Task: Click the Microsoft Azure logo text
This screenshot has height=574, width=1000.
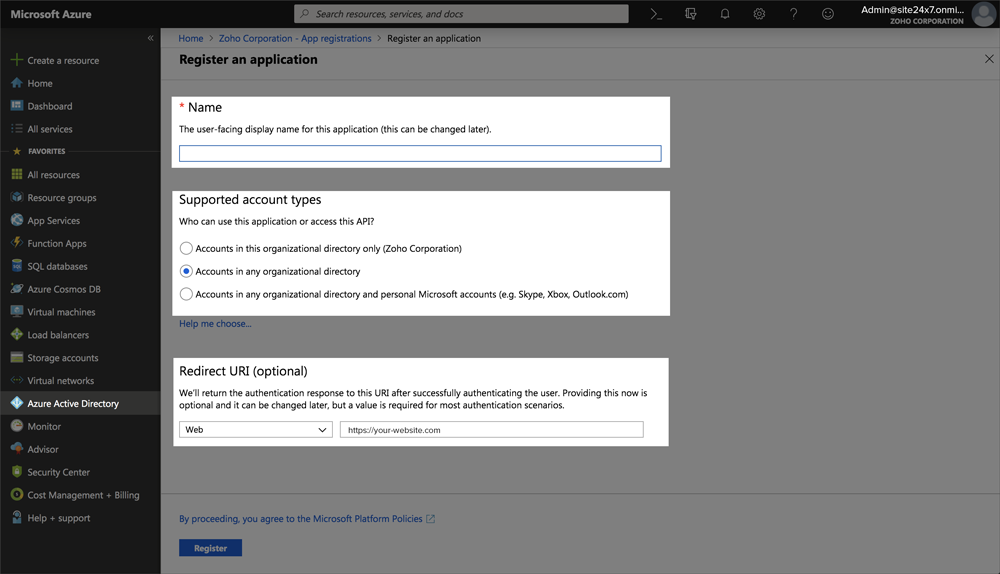Action: (x=51, y=14)
